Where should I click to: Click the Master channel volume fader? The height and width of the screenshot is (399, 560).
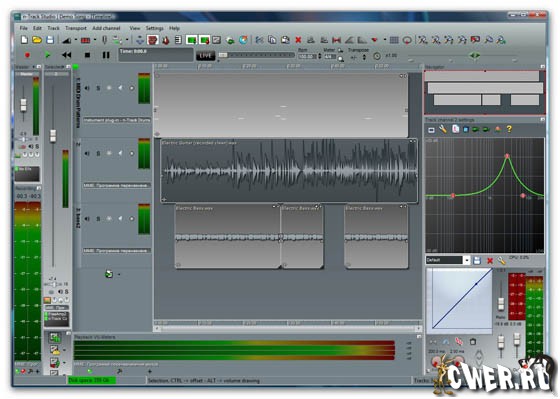[x=23, y=105]
